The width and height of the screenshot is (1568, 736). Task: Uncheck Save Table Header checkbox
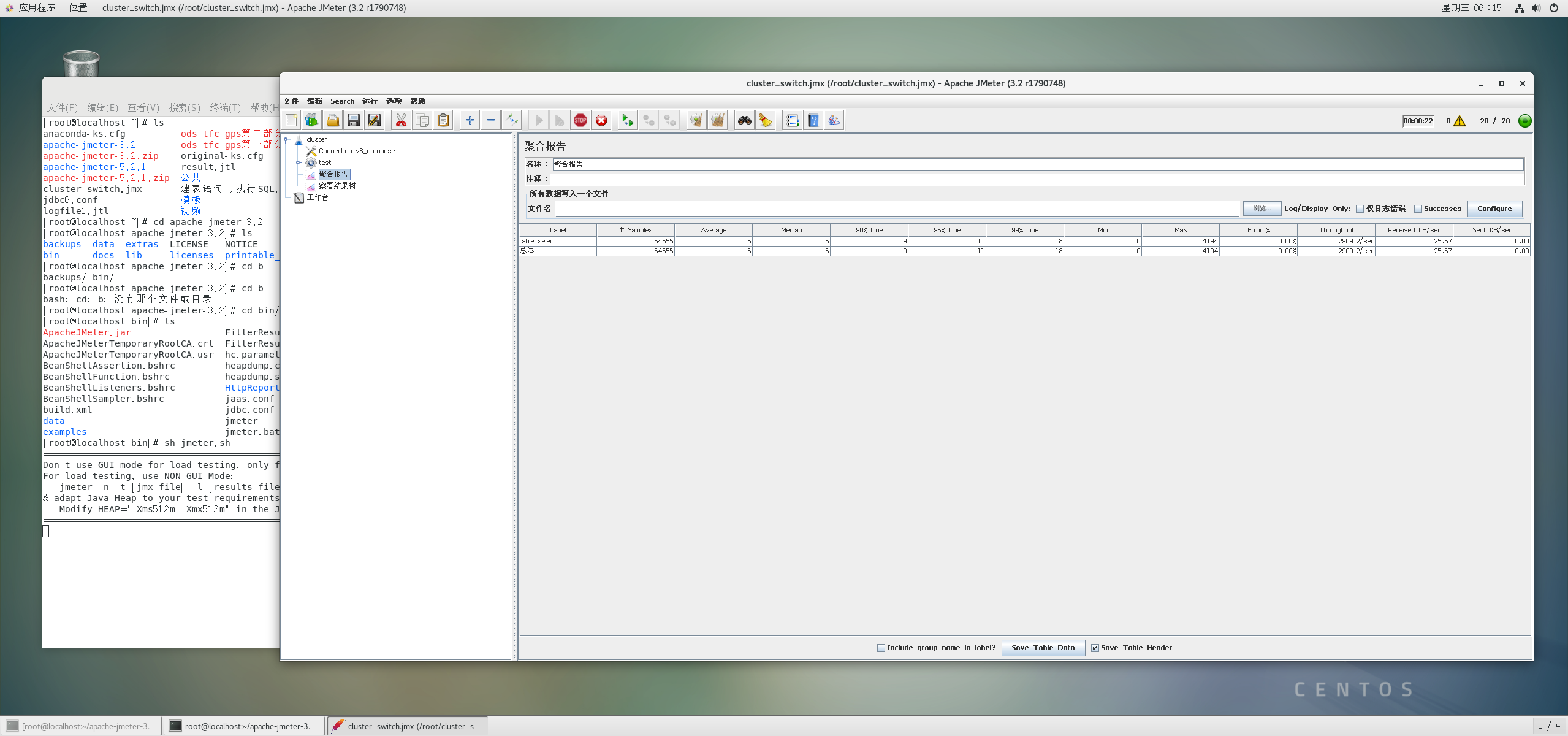click(1095, 648)
